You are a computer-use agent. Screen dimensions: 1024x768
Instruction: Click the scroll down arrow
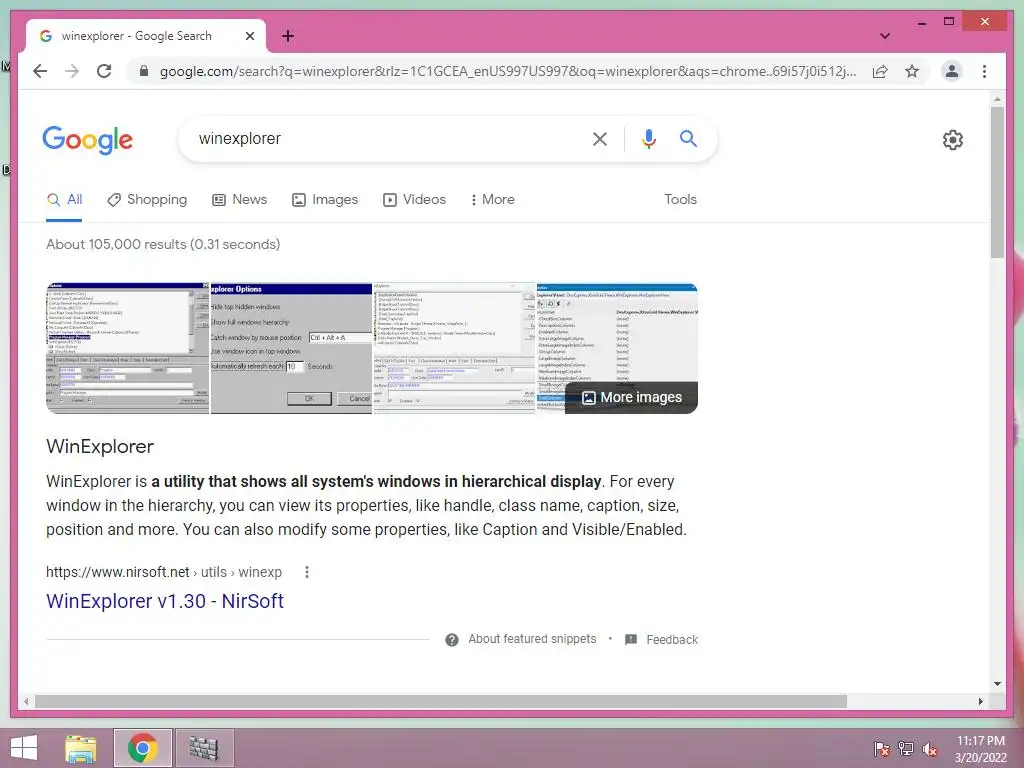997,684
